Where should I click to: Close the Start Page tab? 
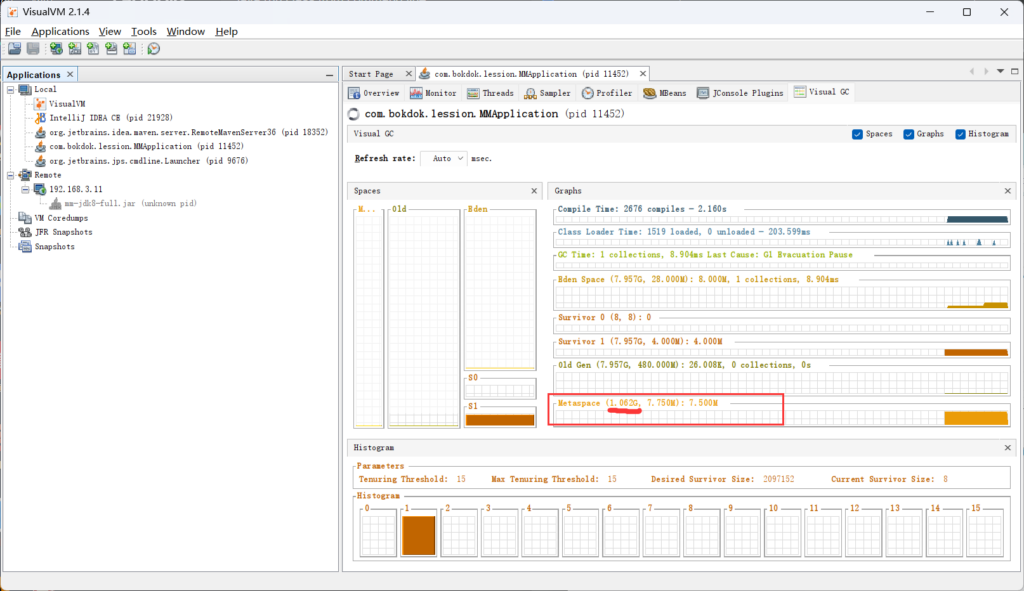tap(409, 74)
